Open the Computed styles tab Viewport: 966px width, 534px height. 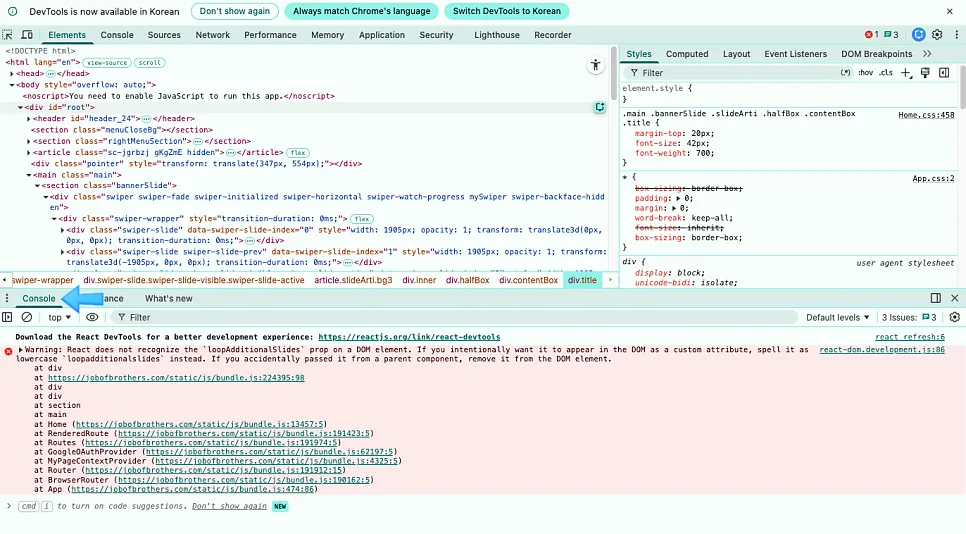tap(687, 54)
